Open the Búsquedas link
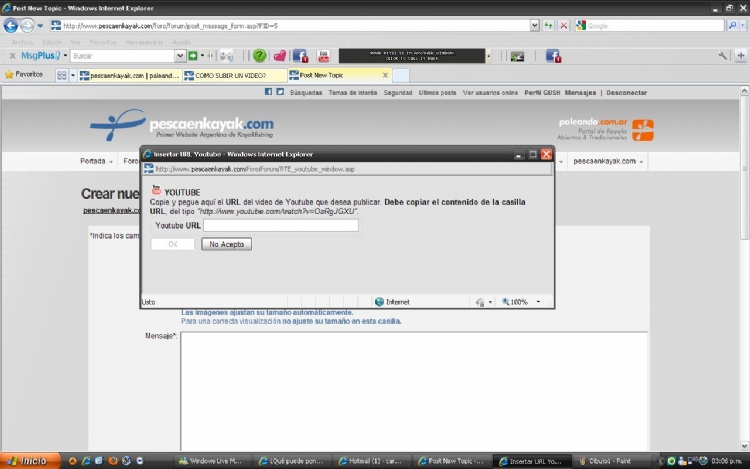This screenshot has height=469, width=750. [306, 93]
